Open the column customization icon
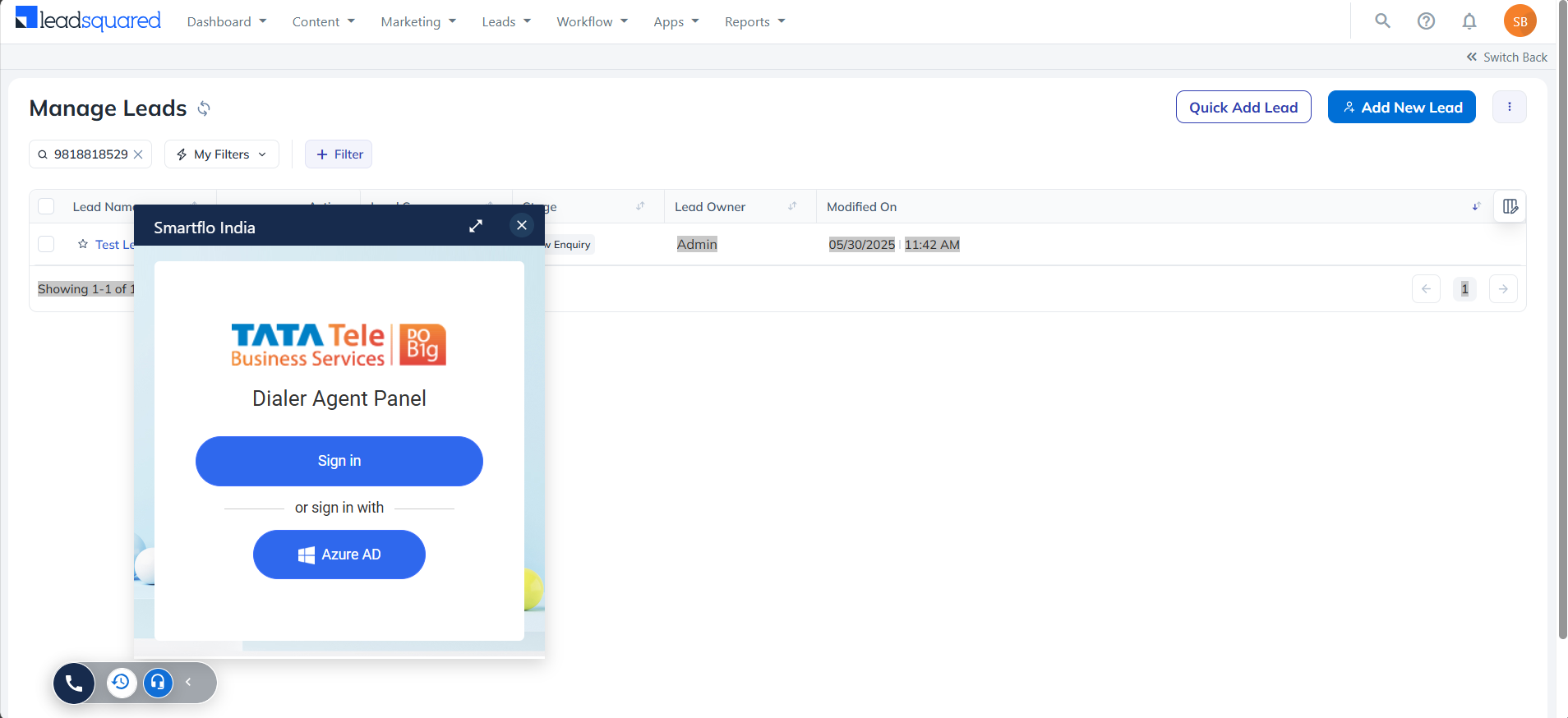 (x=1510, y=206)
